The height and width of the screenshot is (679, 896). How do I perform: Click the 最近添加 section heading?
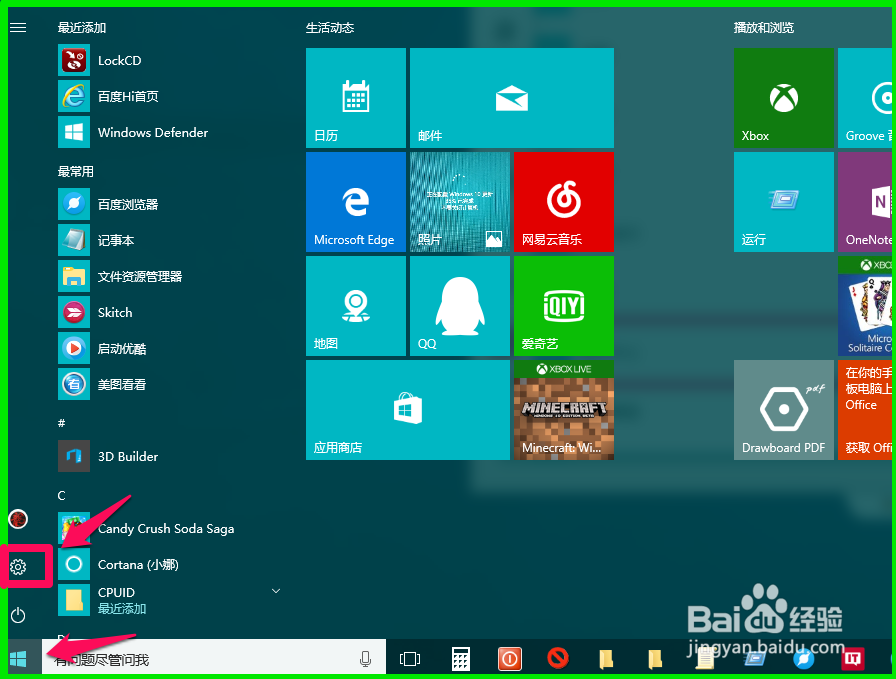(x=82, y=27)
